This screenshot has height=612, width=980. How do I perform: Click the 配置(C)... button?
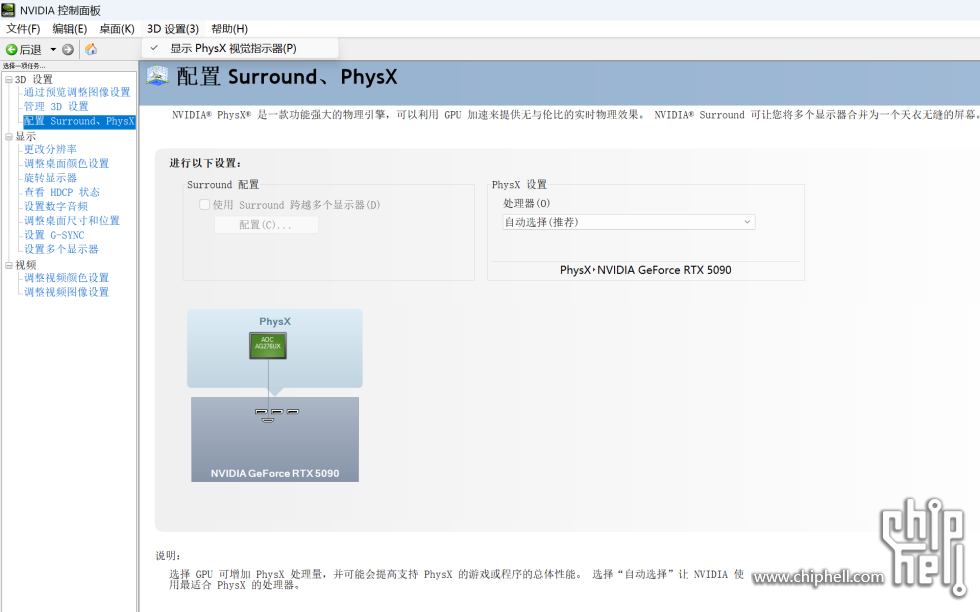click(x=266, y=224)
